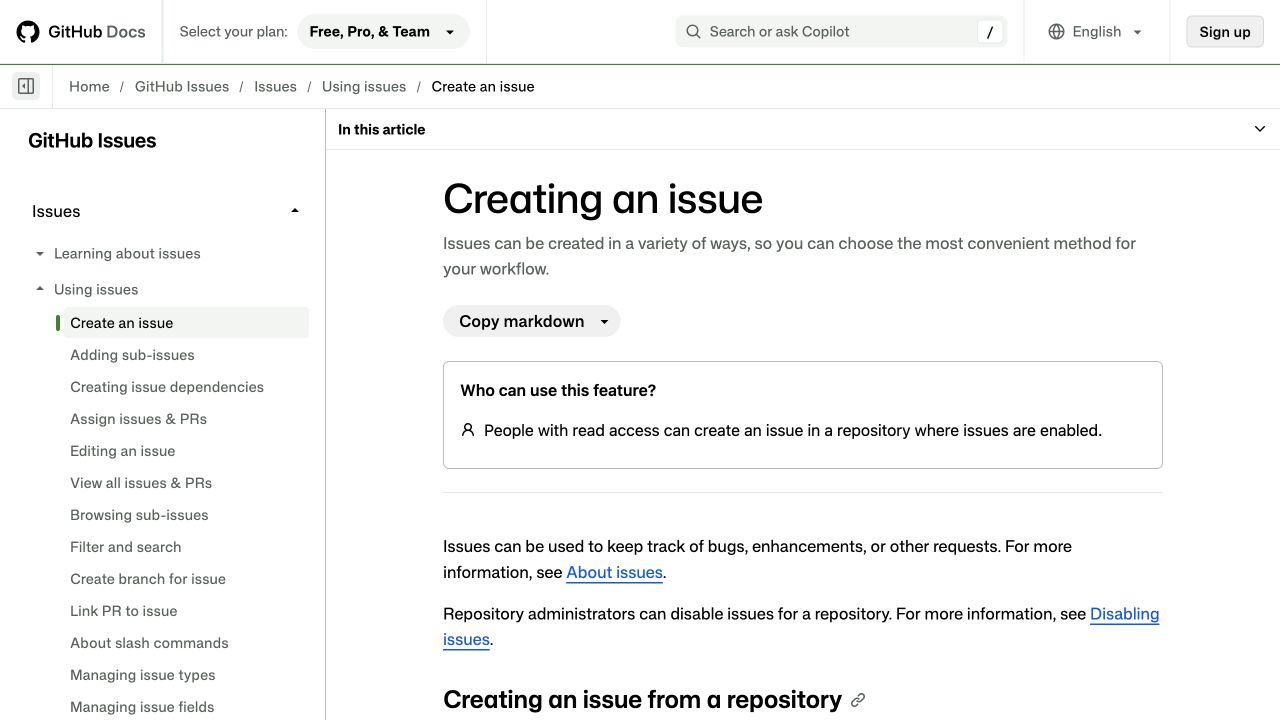Collapse the Issues sidebar section

[x=295, y=211]
